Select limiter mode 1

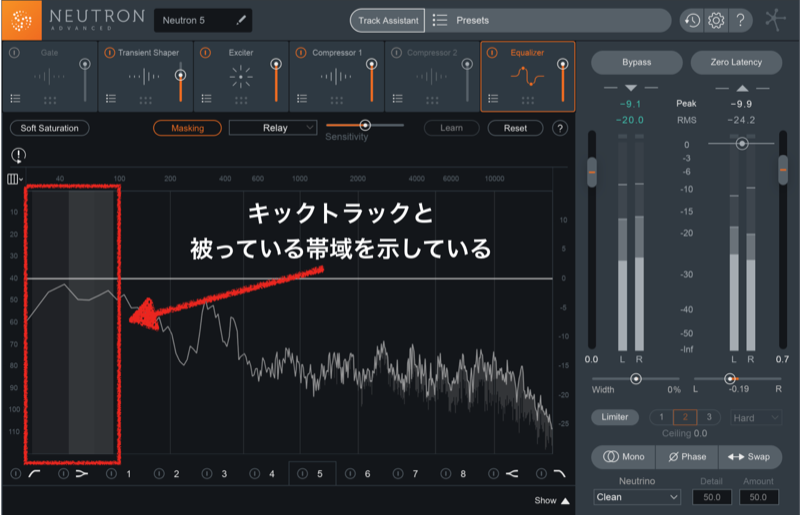coord(661,417)
